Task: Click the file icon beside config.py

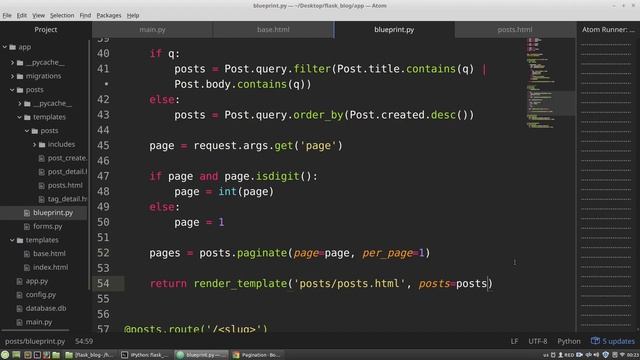Action: [x=20, y=295]
